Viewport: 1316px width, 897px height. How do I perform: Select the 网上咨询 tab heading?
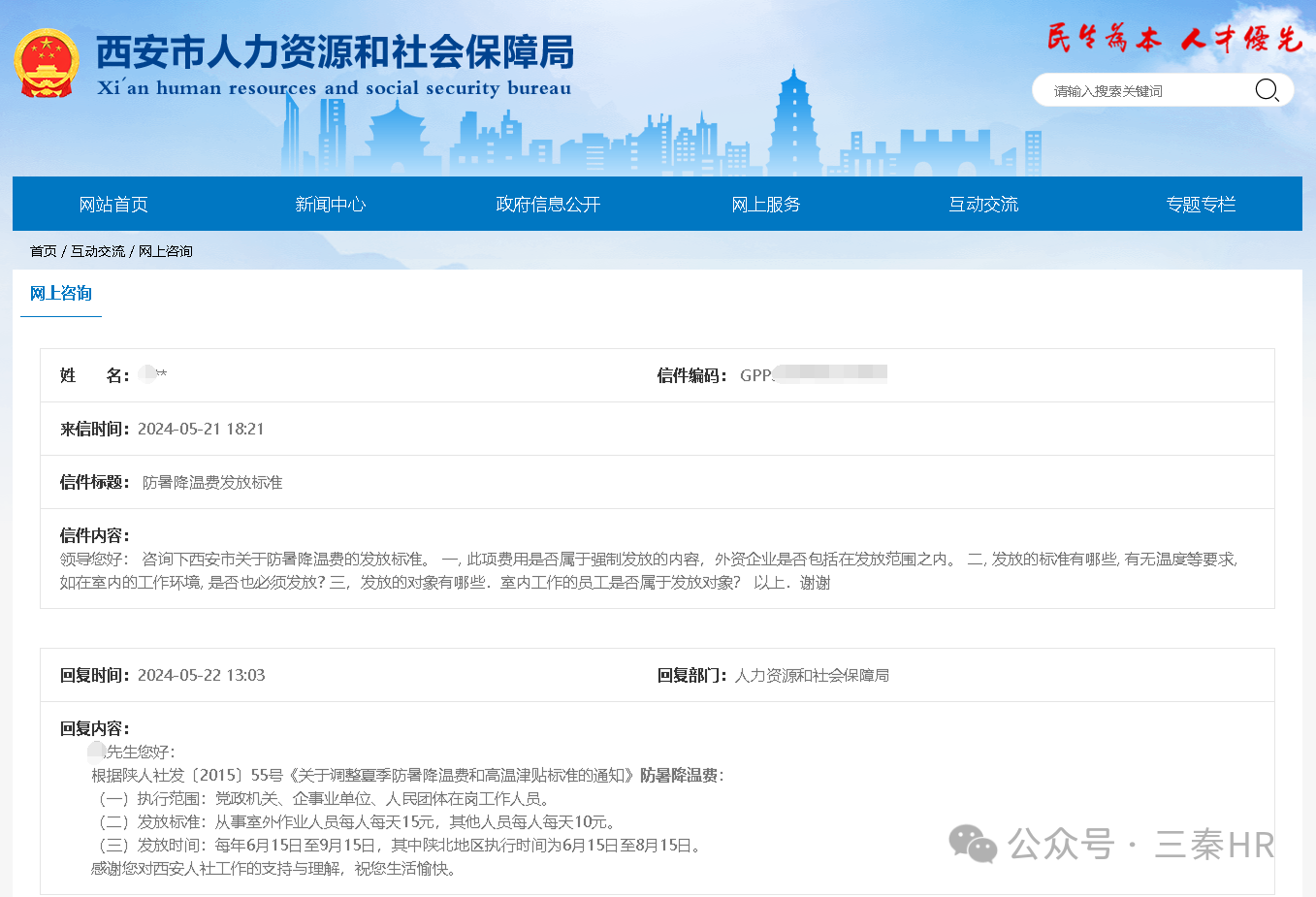pyautogui.click(x=61, y=293)
